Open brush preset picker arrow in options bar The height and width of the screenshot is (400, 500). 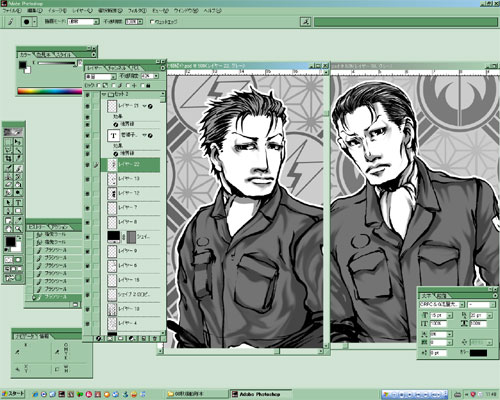(35, 22)
